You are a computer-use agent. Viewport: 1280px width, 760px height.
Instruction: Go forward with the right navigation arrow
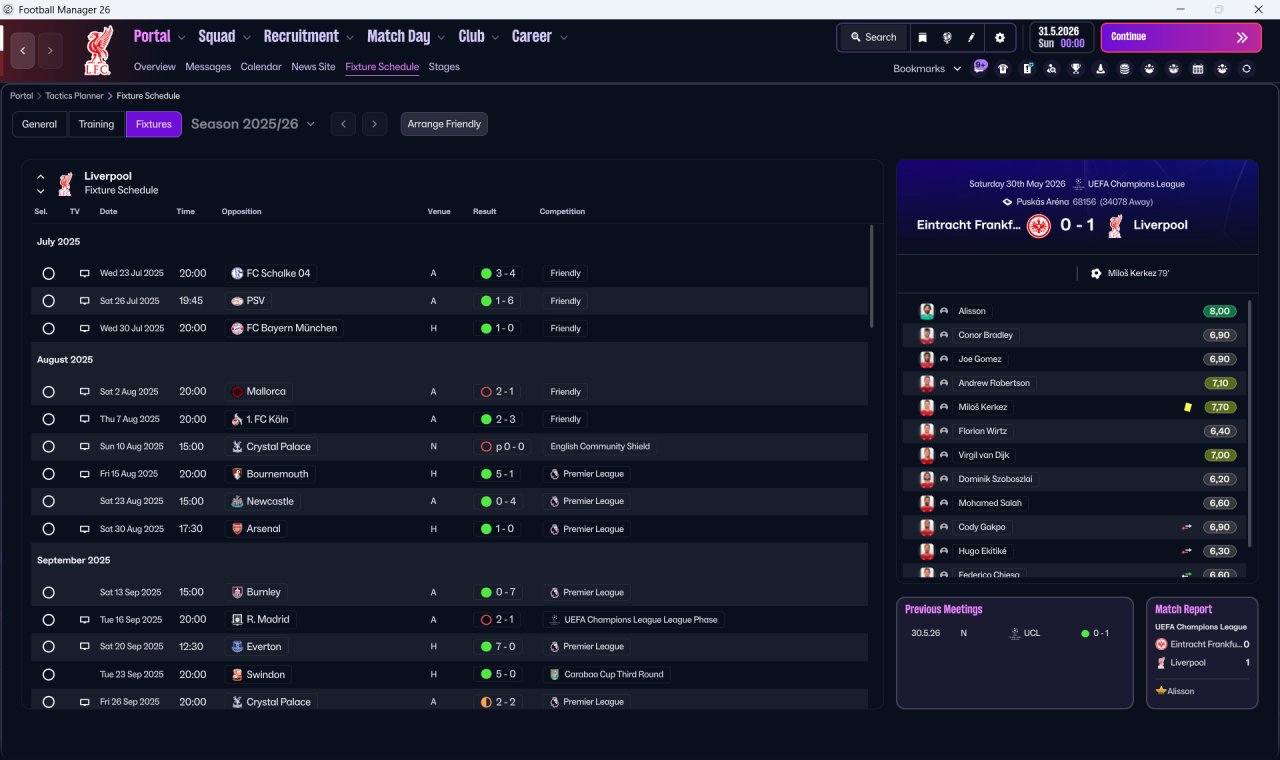50,50
